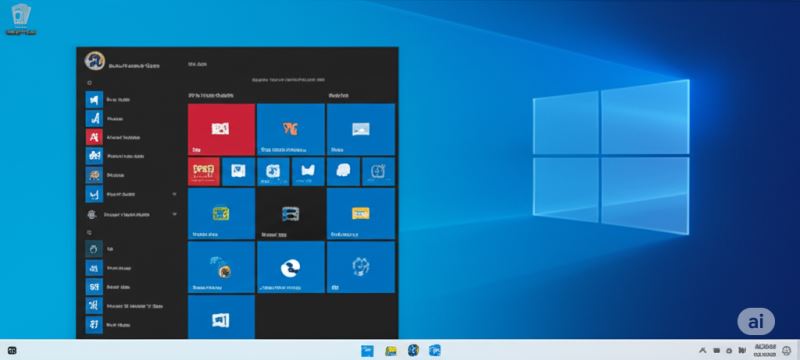Open the blue square app icon beside the globe

coord(435,350)
